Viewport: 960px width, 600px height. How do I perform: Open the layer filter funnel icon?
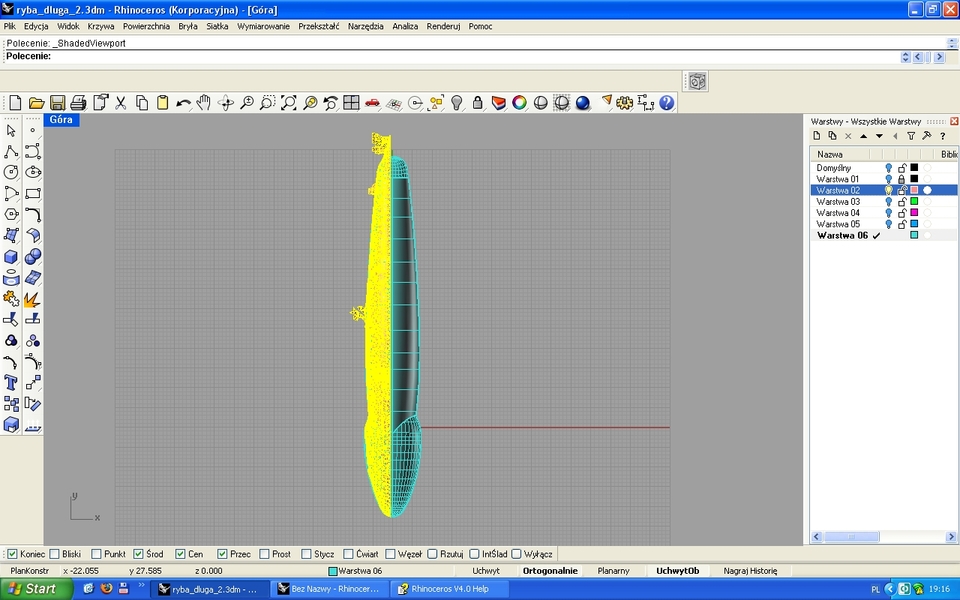(x=912, y=136)
